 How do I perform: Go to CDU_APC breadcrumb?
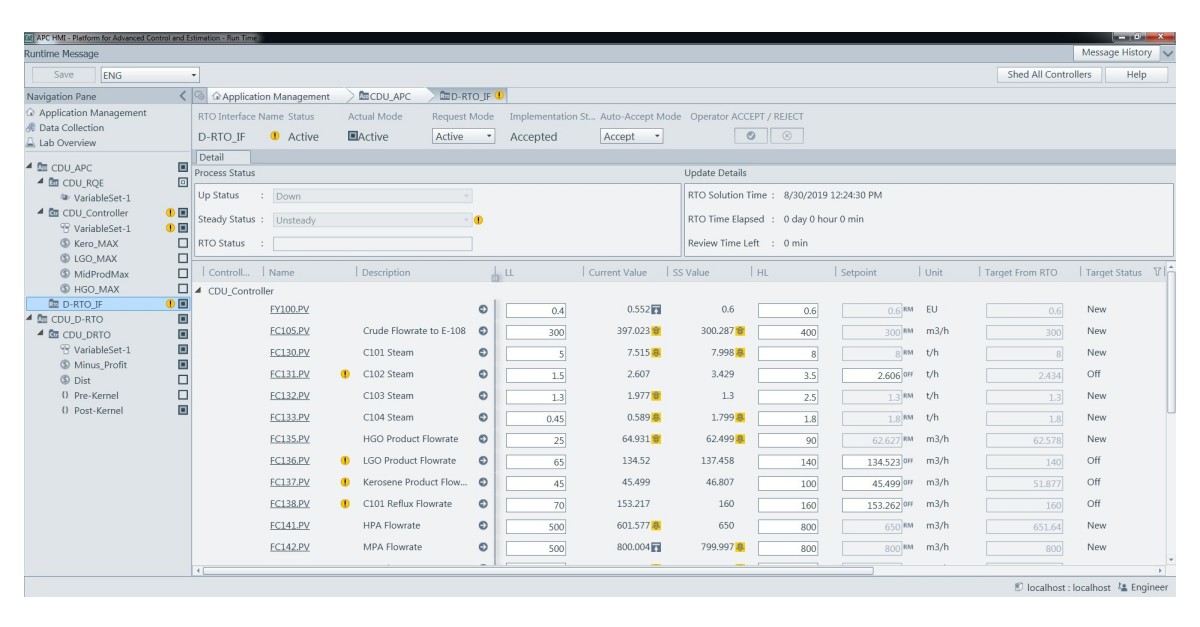(x=385, y=96)
